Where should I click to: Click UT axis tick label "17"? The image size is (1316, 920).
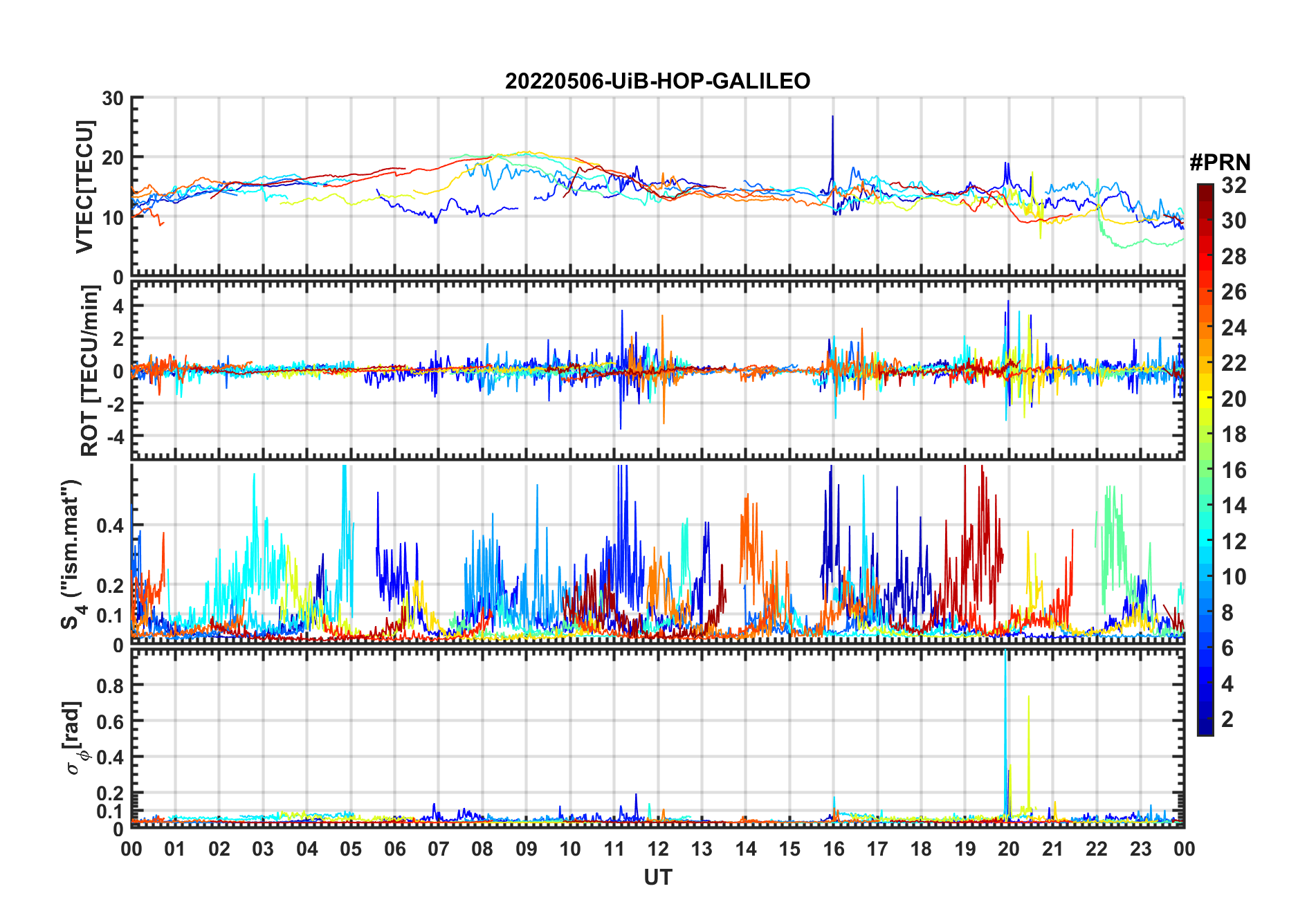(877, 849)
